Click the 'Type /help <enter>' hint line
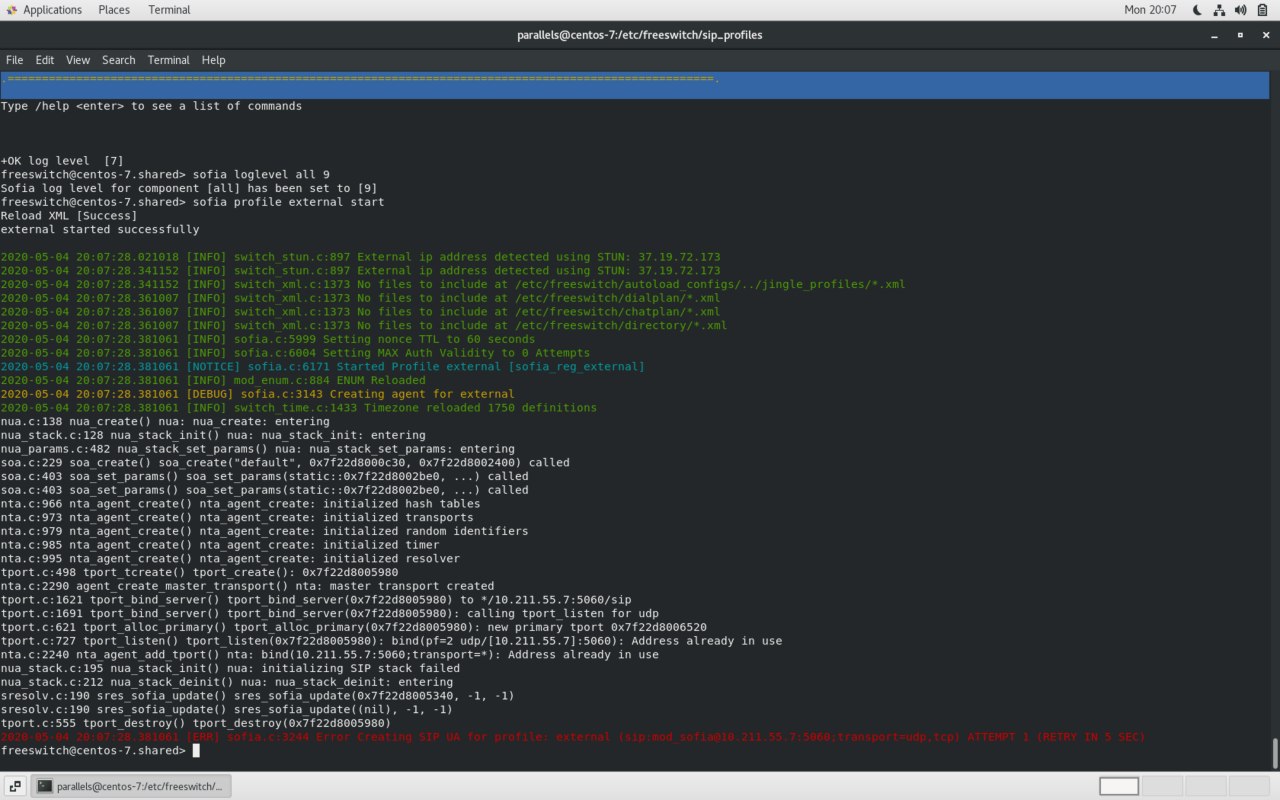Viewport: 1280px width, 800px height. [151, 106]
